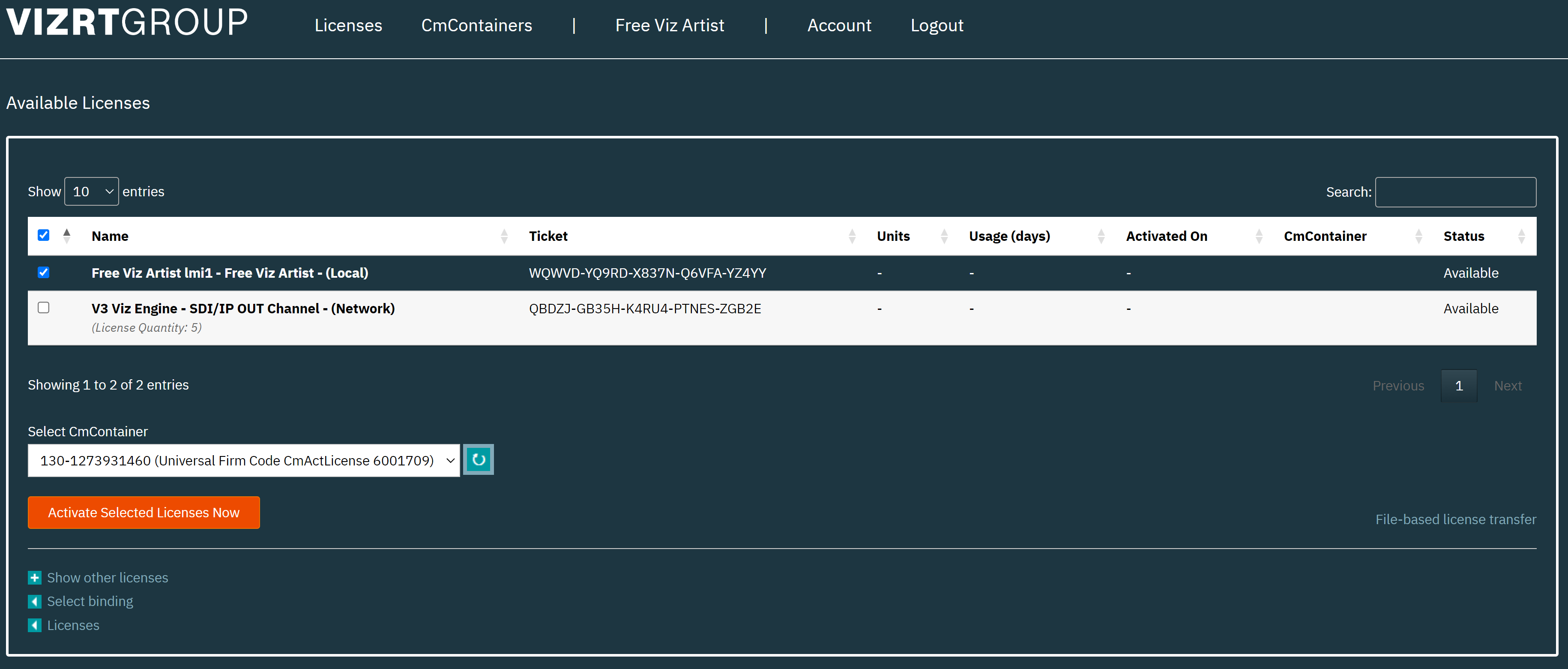The height and width of the screenshot is (669, 1568).
Task: Click the bottom Licenses back arrow icon
Action: (35, 625)
